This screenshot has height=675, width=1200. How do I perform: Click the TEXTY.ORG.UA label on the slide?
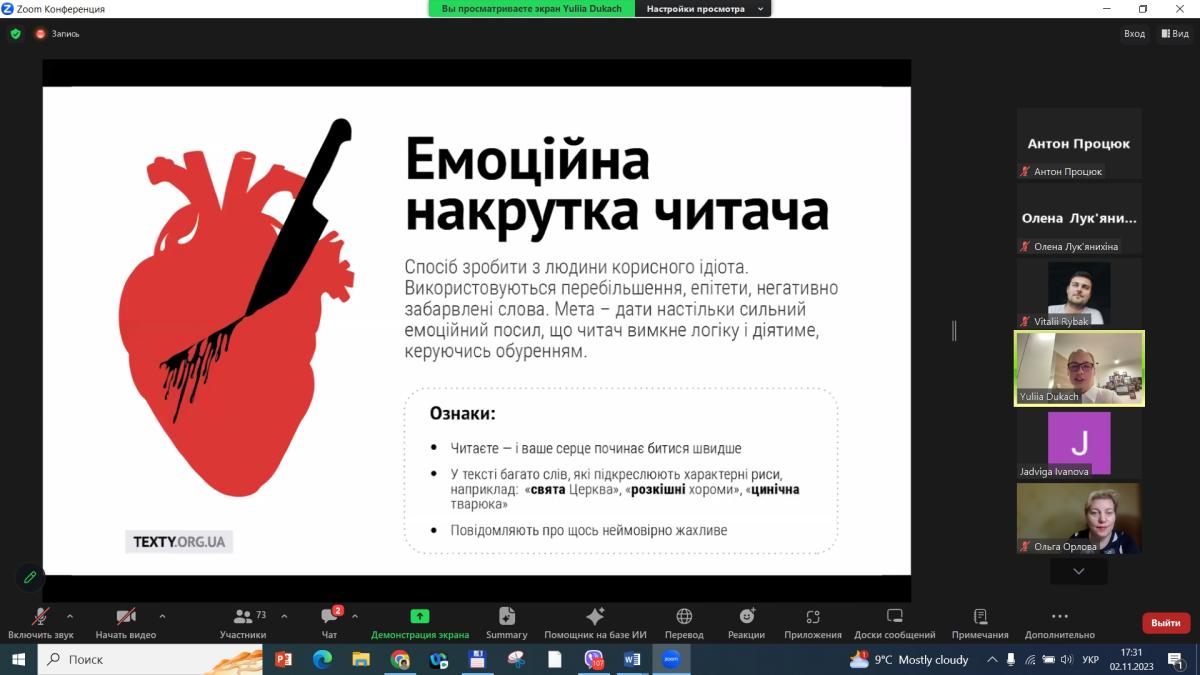pyautogui.click(x=179, y=542)
